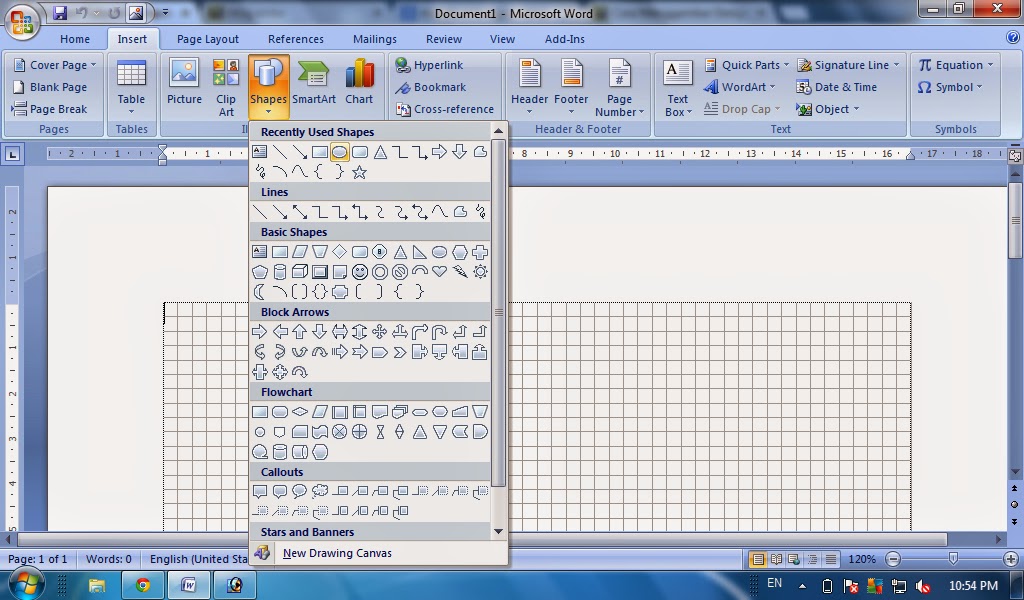The height and width of the screenshot is (600, 1024).
Task: Insert a Bookmark
Action: 431,87
